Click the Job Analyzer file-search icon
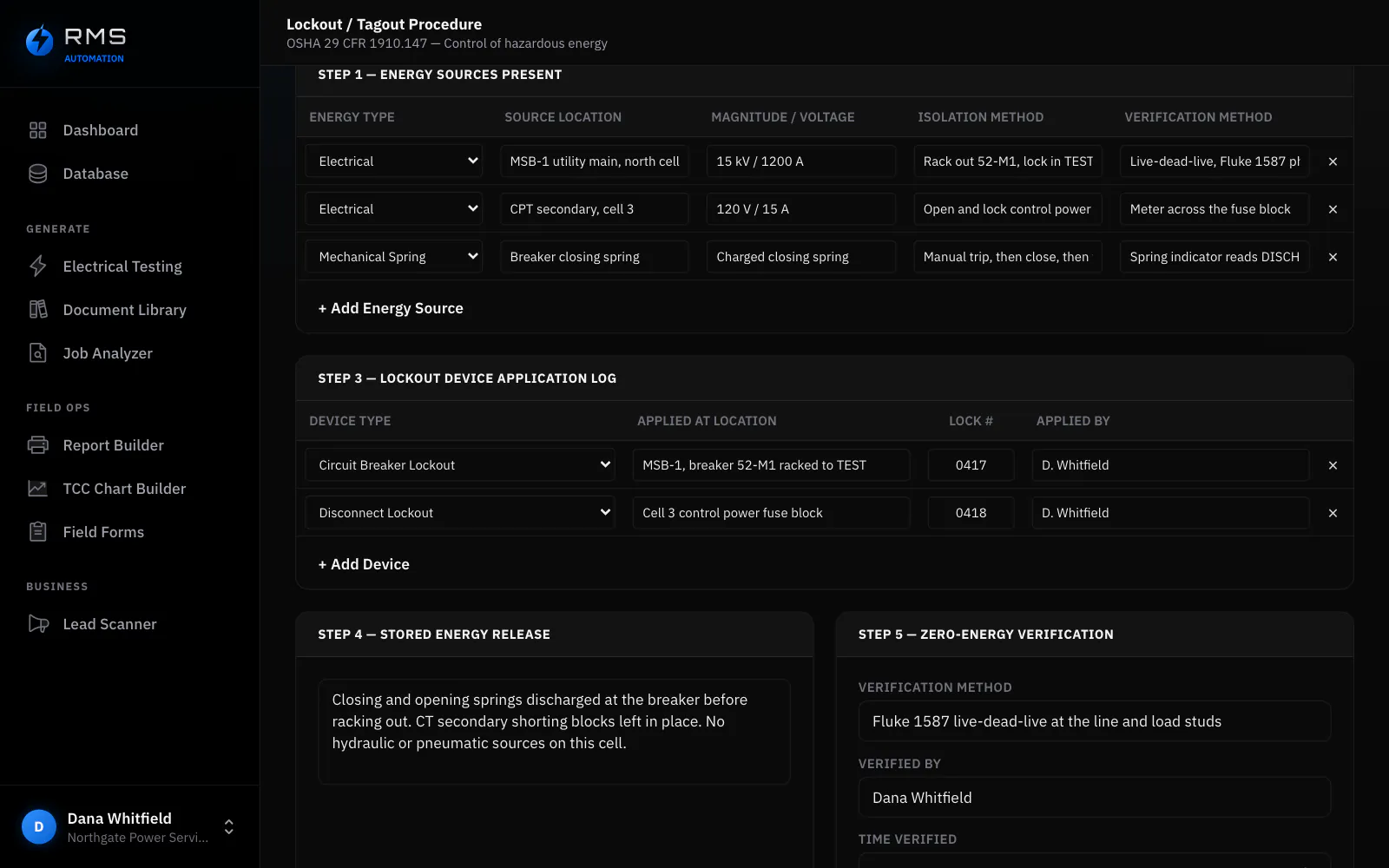1389x868 pixels. click(x=37, y=353)
